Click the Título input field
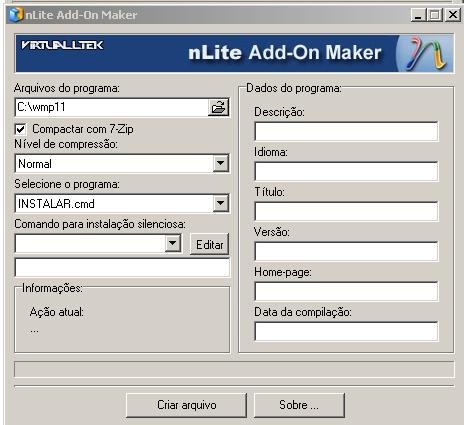The height and width of the screenshot is (425, 464). [346, 211]
